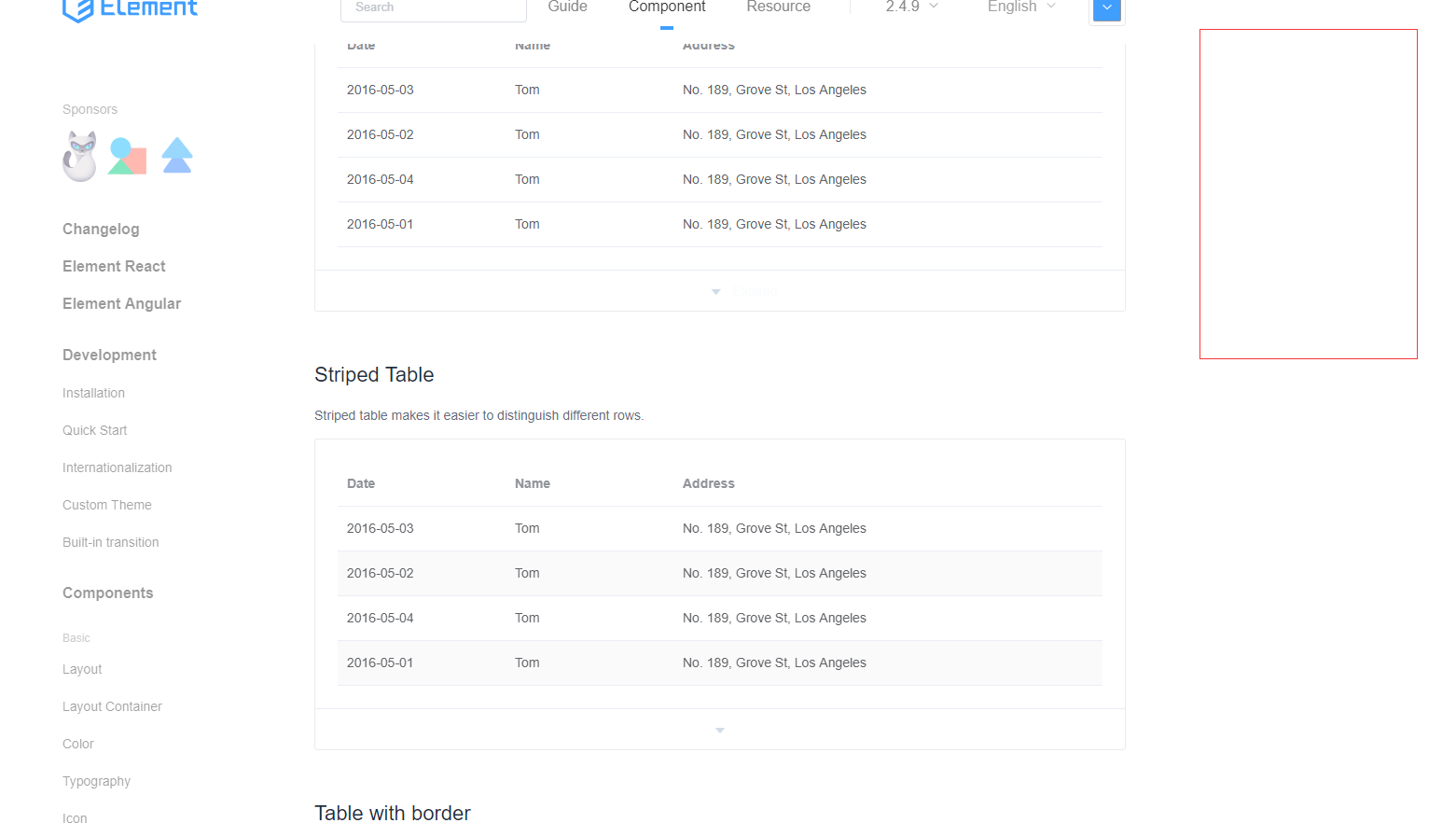Expand the code under the upper table demo
The image size is (1456, 823).
pos(720,291)
